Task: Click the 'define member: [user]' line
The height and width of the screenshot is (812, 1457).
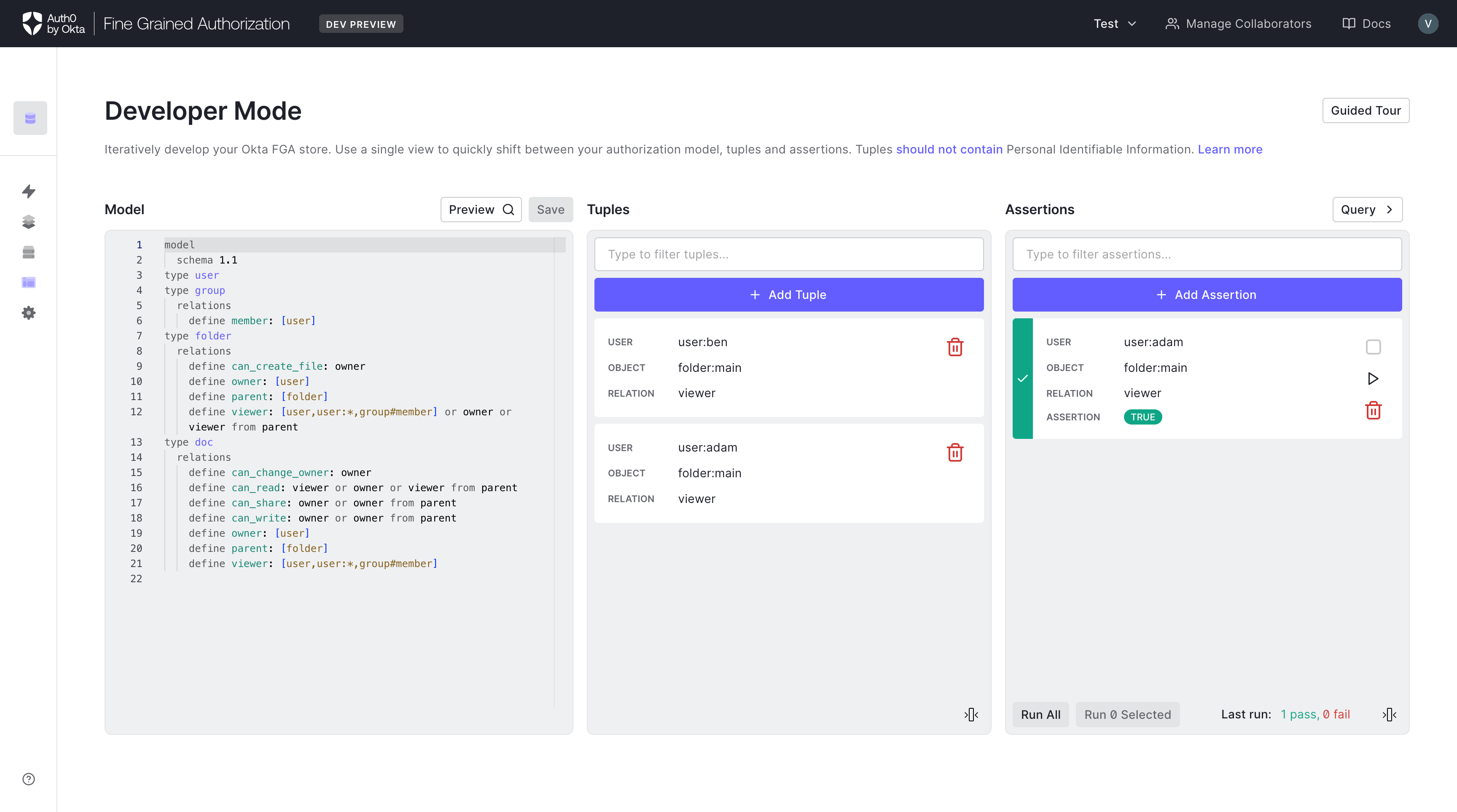Action: point(252,320)
